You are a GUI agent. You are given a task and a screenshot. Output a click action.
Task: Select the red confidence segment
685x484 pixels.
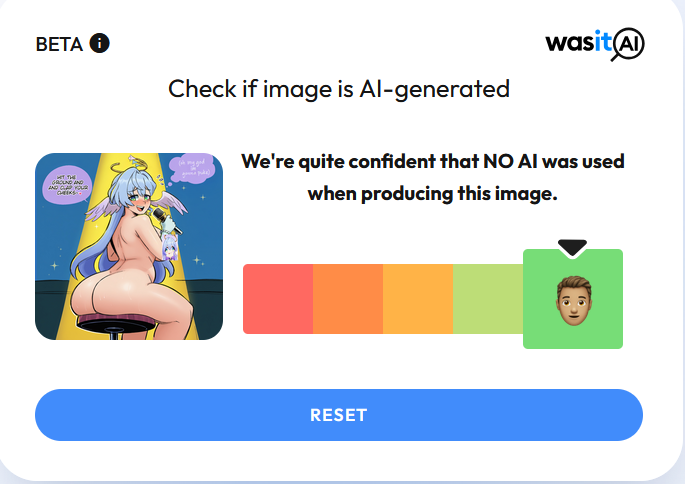(x=278, y=299)
